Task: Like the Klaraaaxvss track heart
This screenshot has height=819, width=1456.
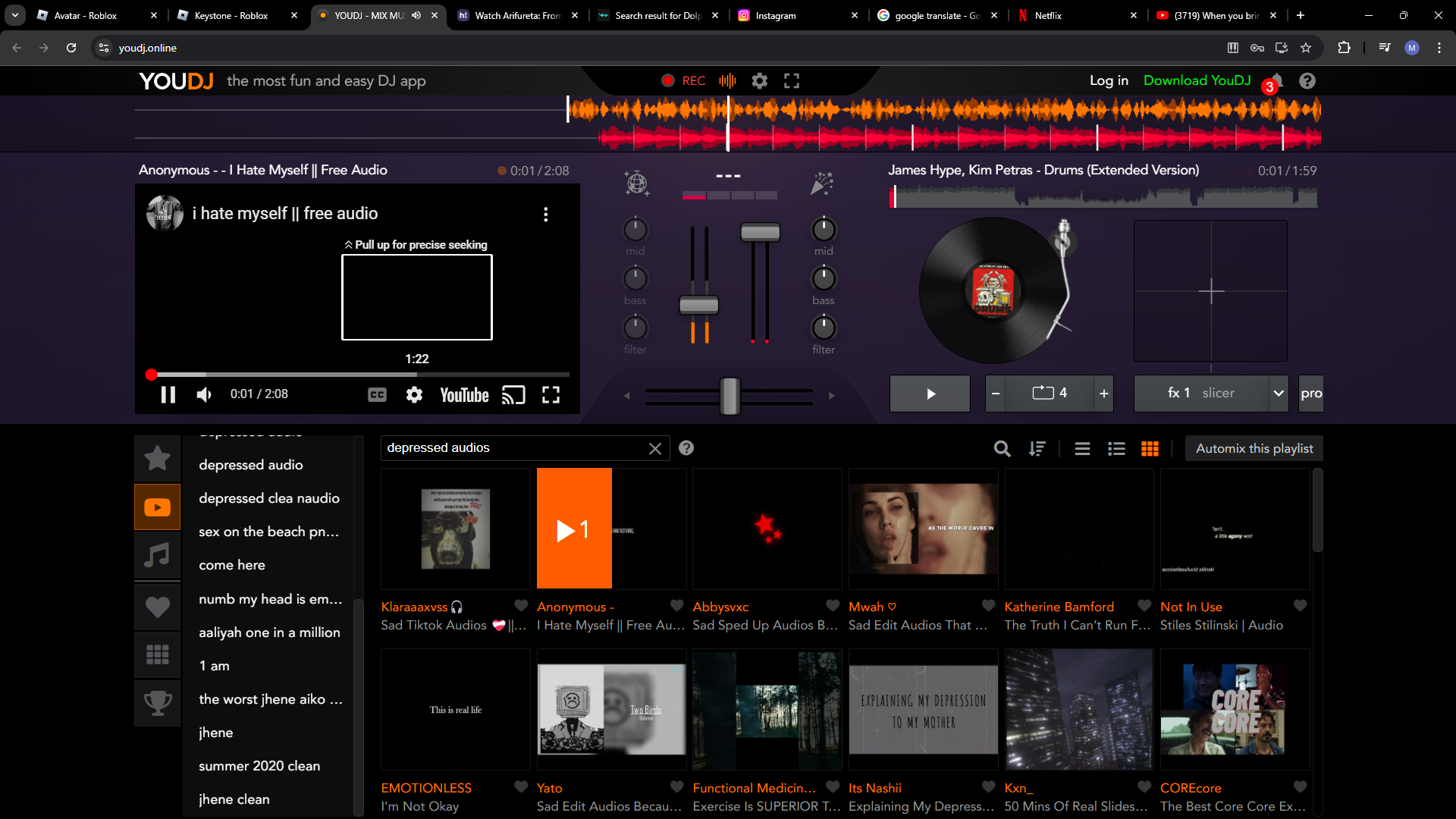Action: click(x=521, y=605)
